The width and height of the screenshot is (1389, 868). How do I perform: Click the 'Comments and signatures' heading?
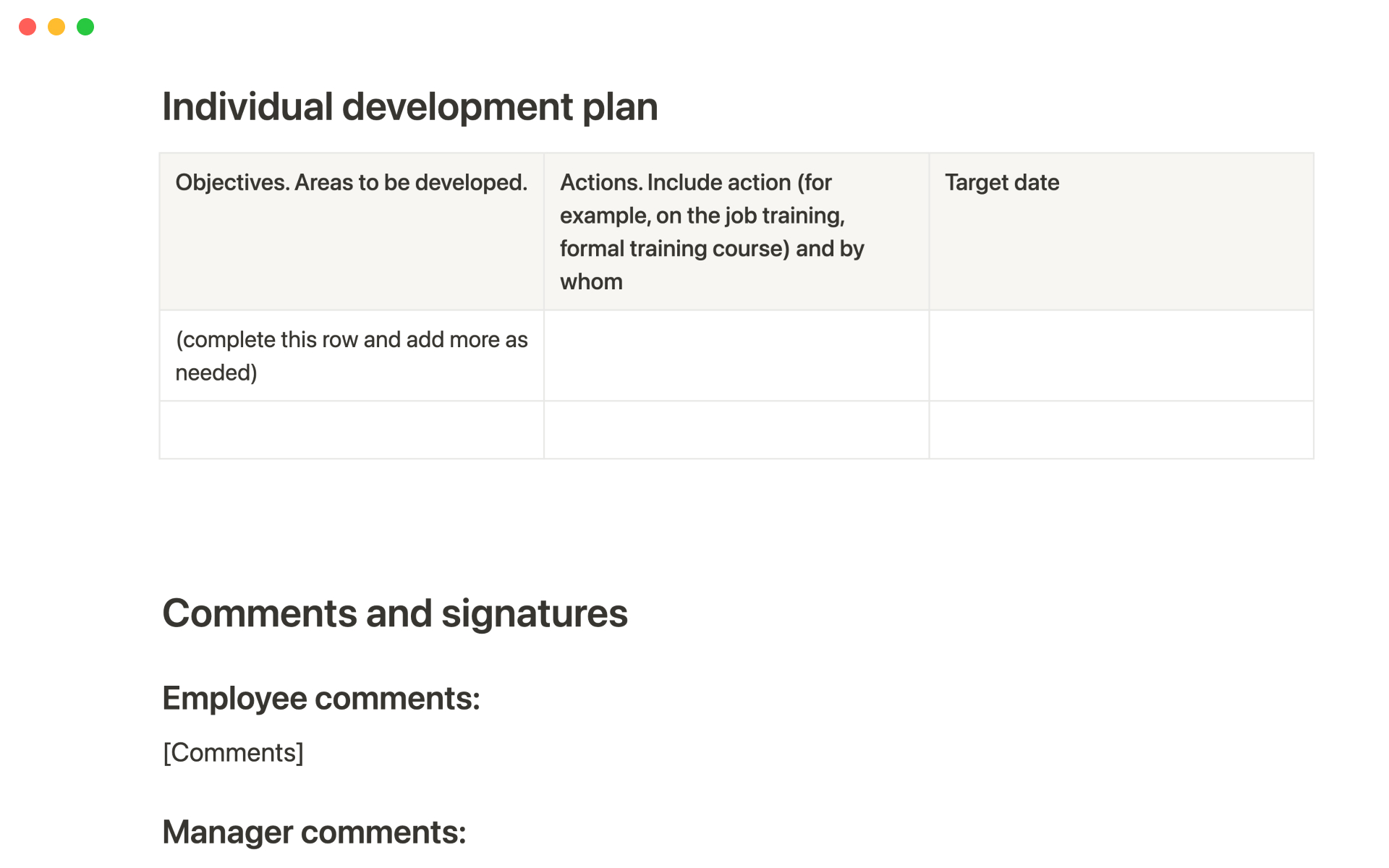(x=395, y=614)
